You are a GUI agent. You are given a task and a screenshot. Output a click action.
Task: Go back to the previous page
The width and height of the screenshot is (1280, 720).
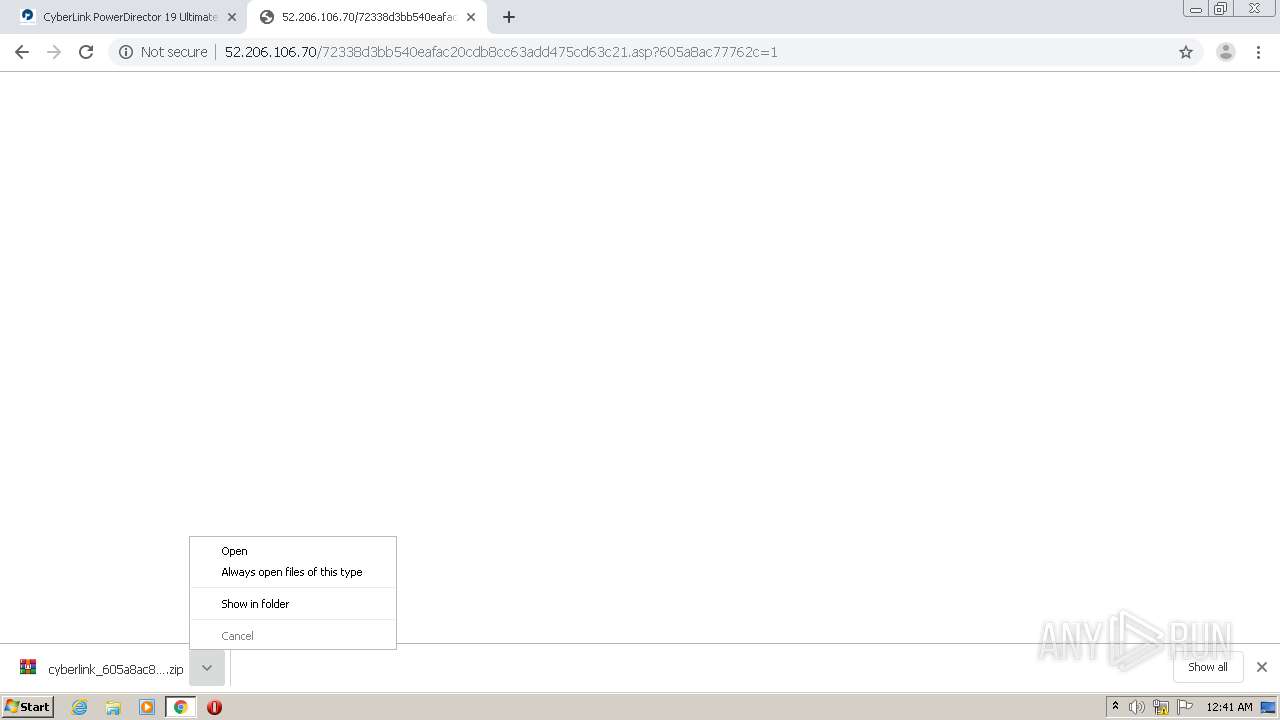point(22,52)
